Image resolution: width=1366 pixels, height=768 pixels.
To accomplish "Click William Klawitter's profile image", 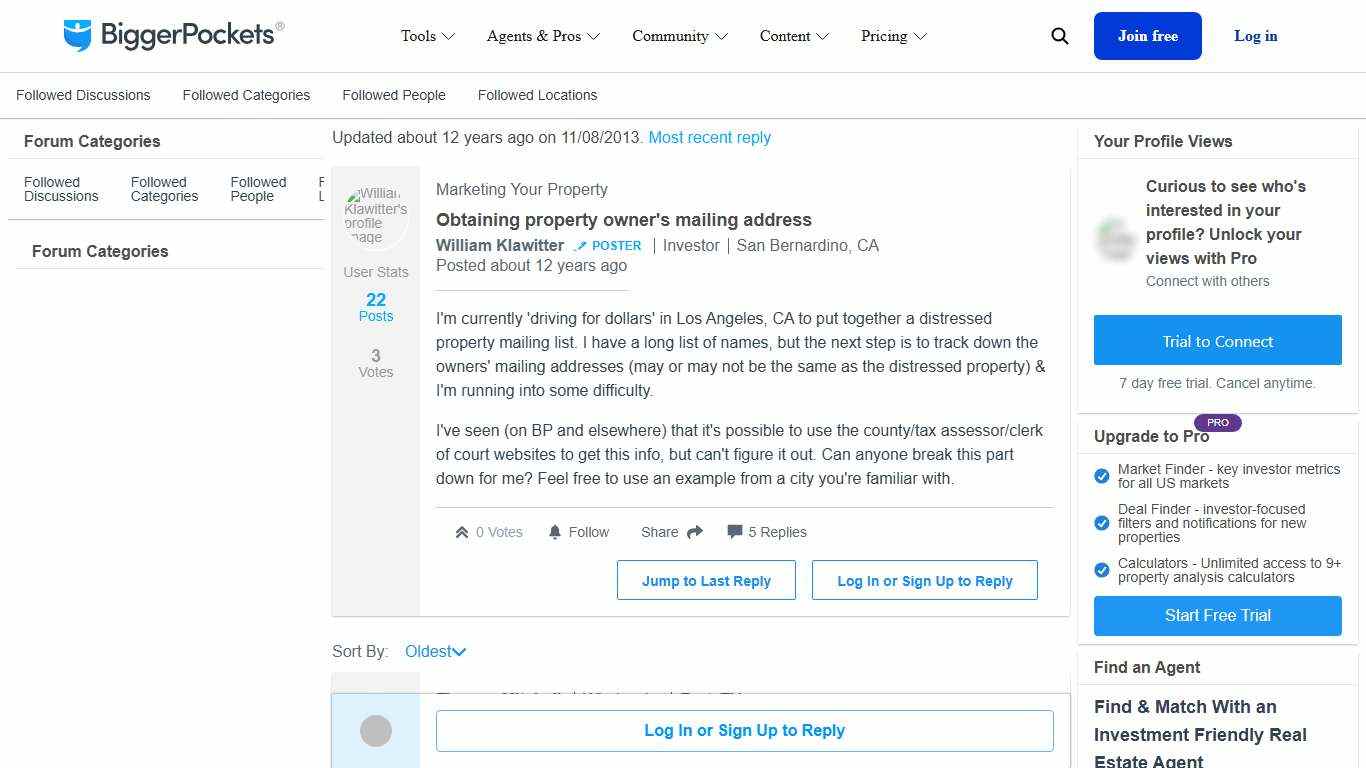I will click(x=376, y=216).
